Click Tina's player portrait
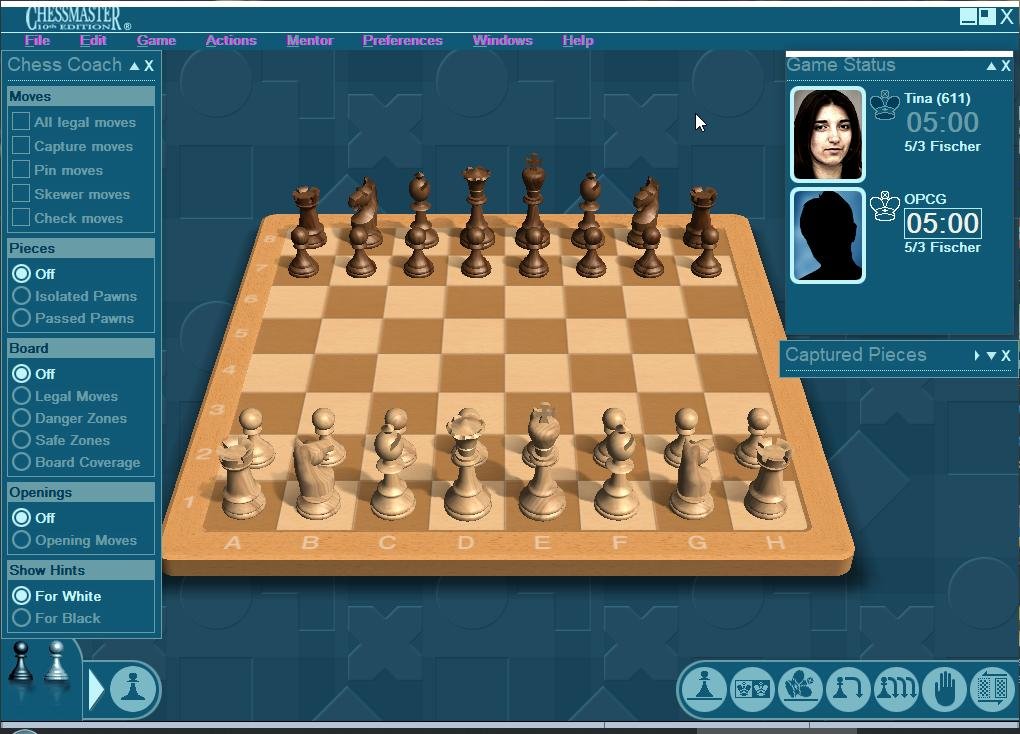The image size is (1020, 734). click(x=827, y=134)
